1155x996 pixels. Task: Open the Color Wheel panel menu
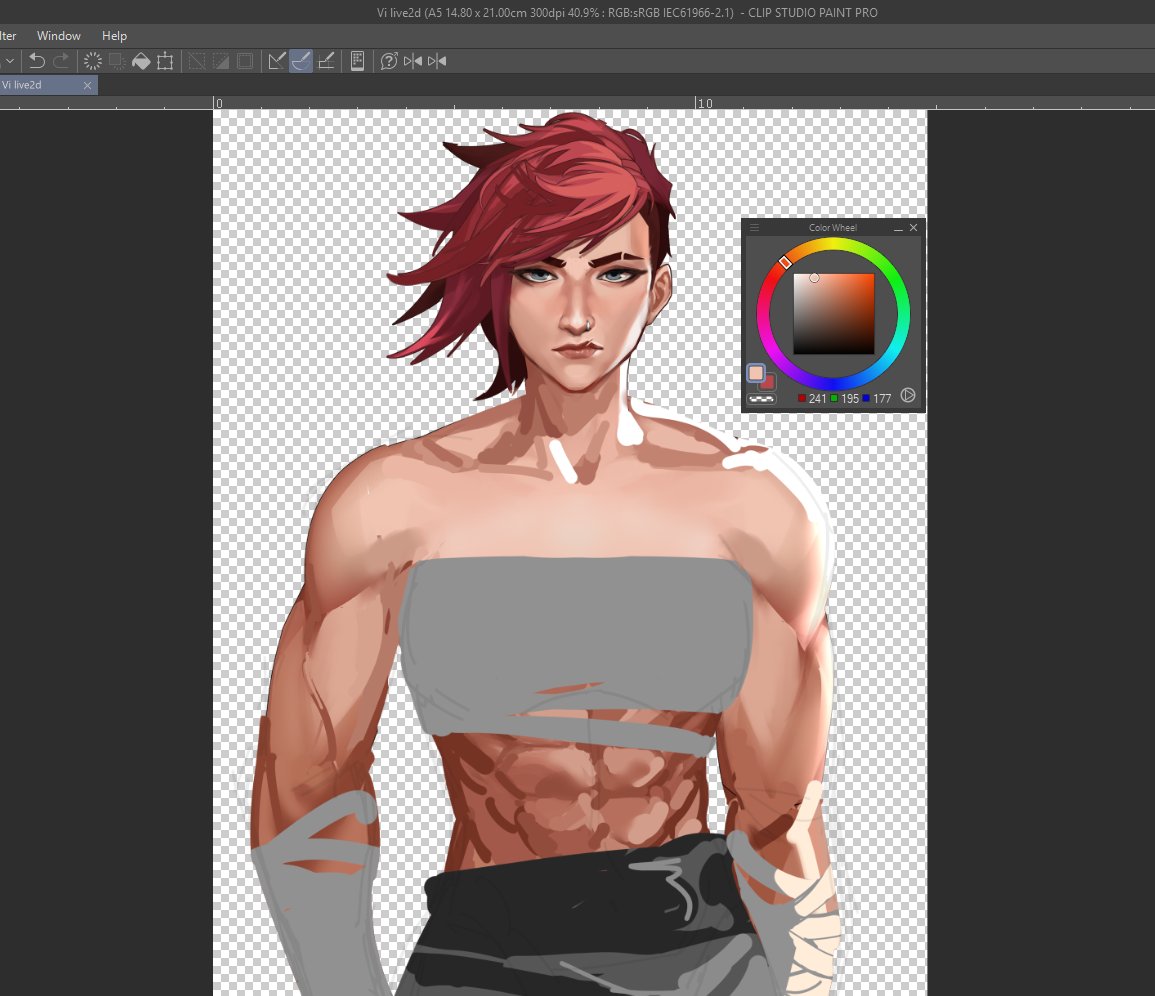tap(754, 228)
